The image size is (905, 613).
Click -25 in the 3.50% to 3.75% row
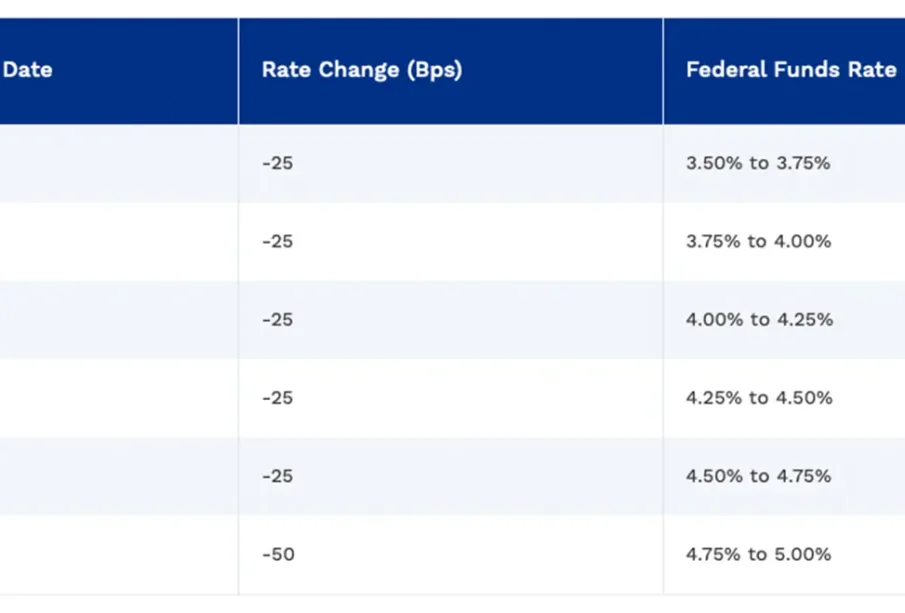point(278,163)
